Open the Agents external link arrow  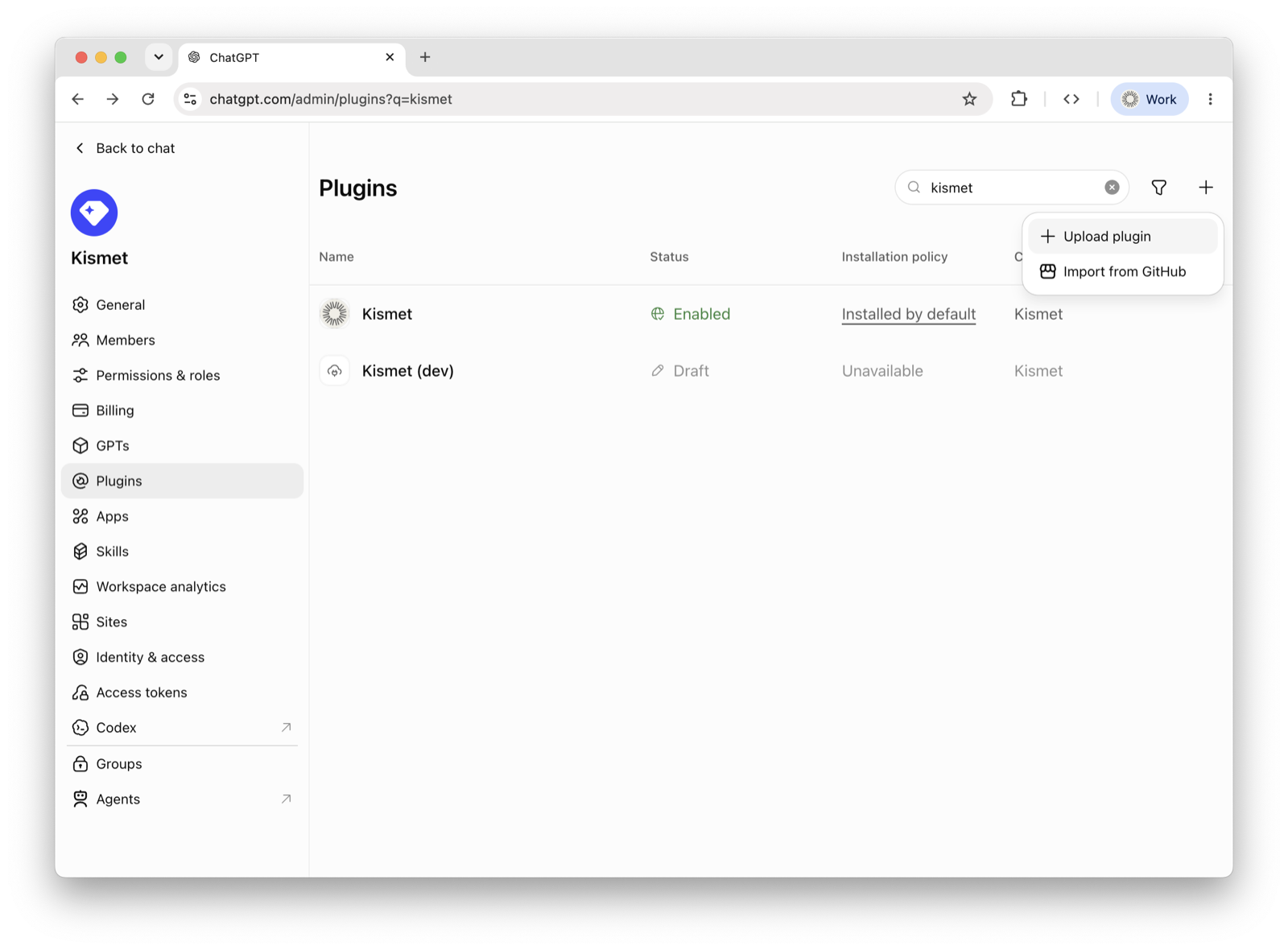tap(286, 799)
